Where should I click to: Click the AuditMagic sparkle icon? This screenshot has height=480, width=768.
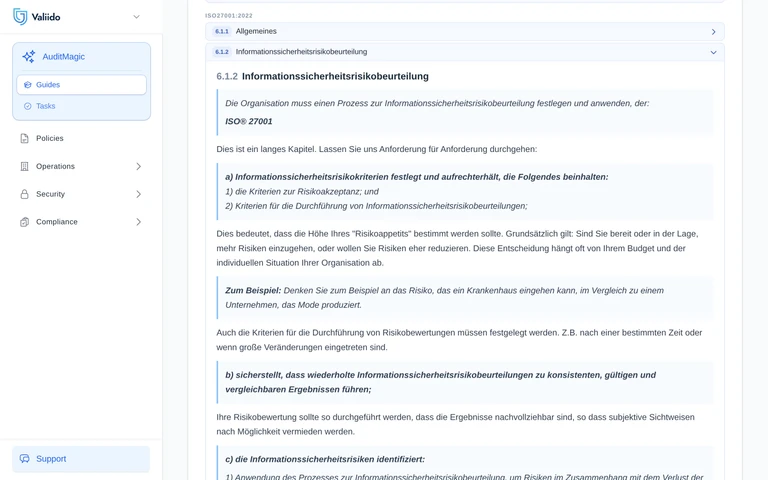pyautogui.click(x=28, y=56)
